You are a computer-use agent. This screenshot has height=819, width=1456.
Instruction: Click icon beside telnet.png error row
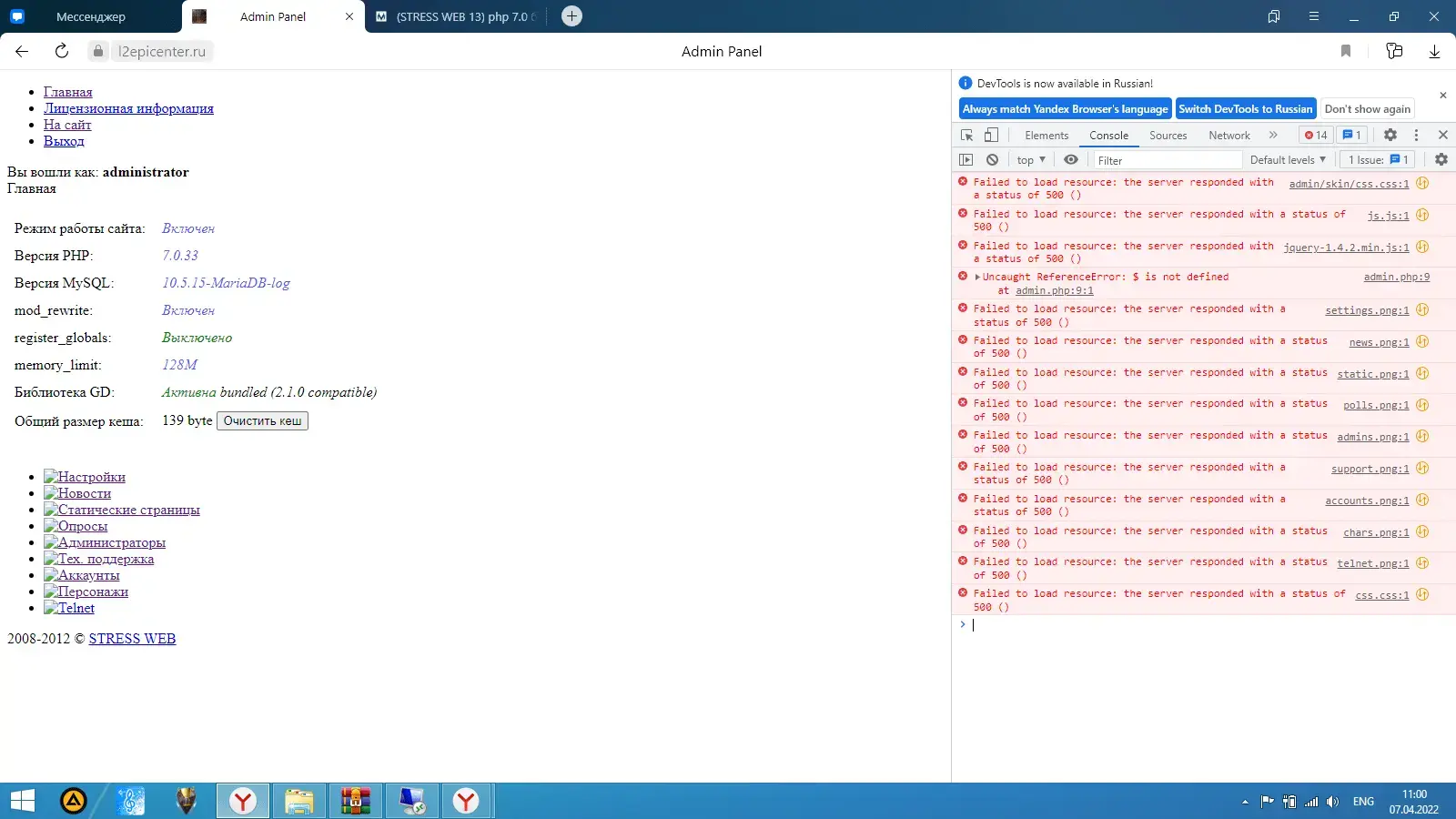click(1422, 562)
